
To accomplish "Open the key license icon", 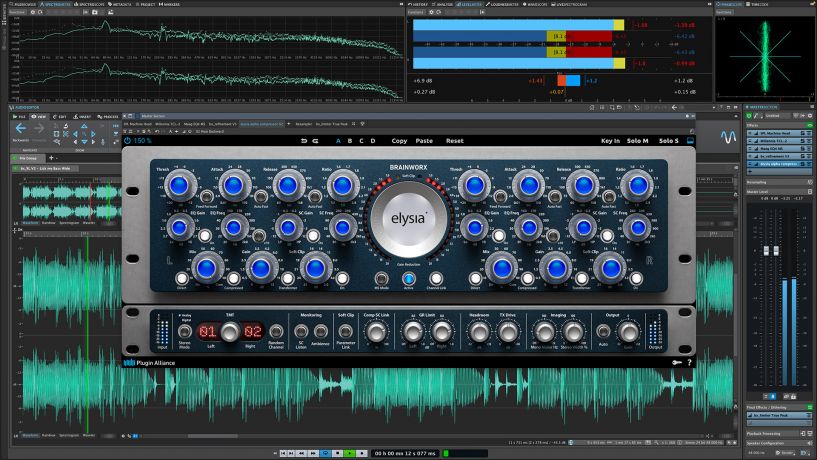I will click(676, 363).
